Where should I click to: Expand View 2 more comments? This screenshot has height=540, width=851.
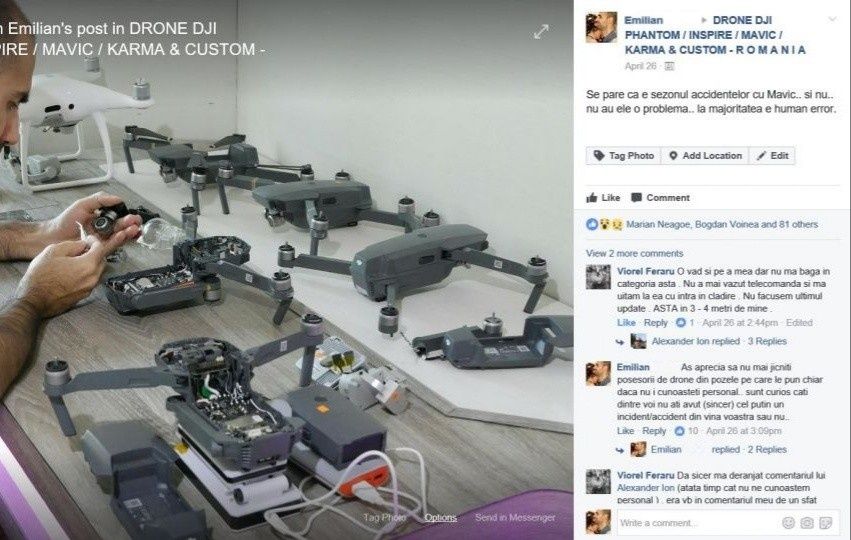coord(634,253)
